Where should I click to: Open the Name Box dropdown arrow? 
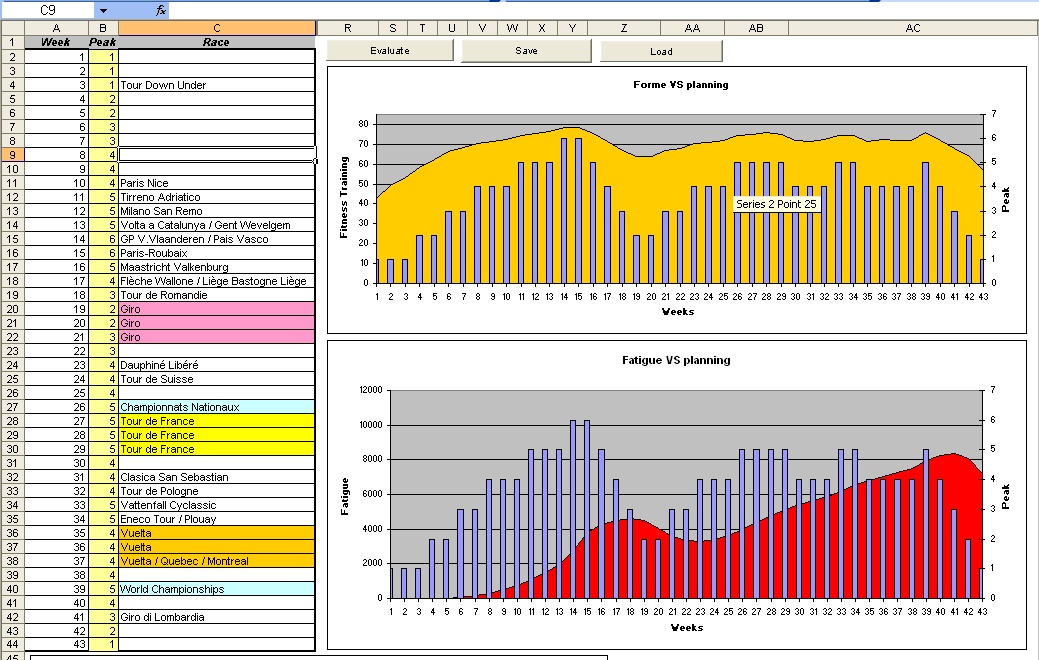coord(105,10)
